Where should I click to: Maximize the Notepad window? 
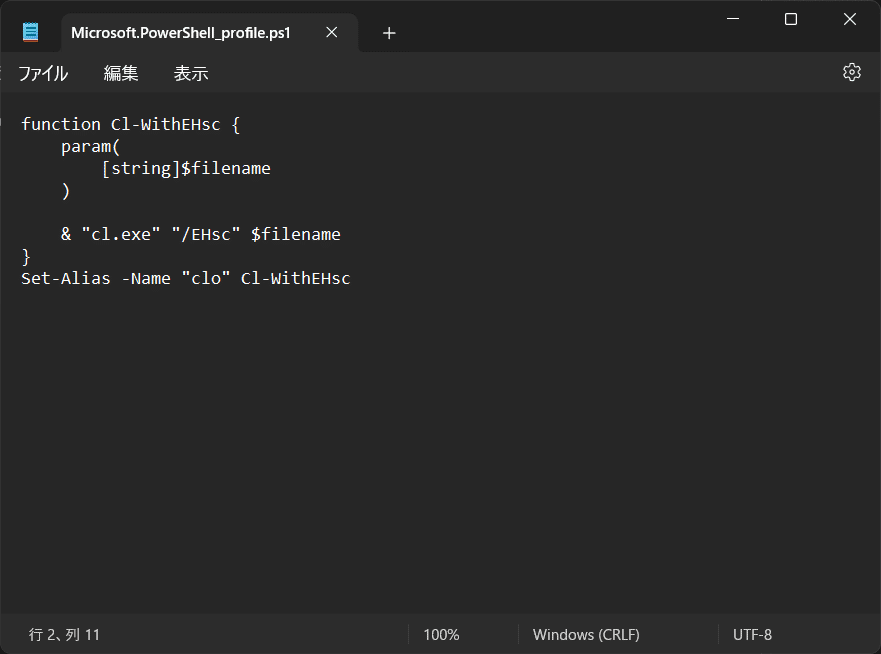(x=790, y=19)
